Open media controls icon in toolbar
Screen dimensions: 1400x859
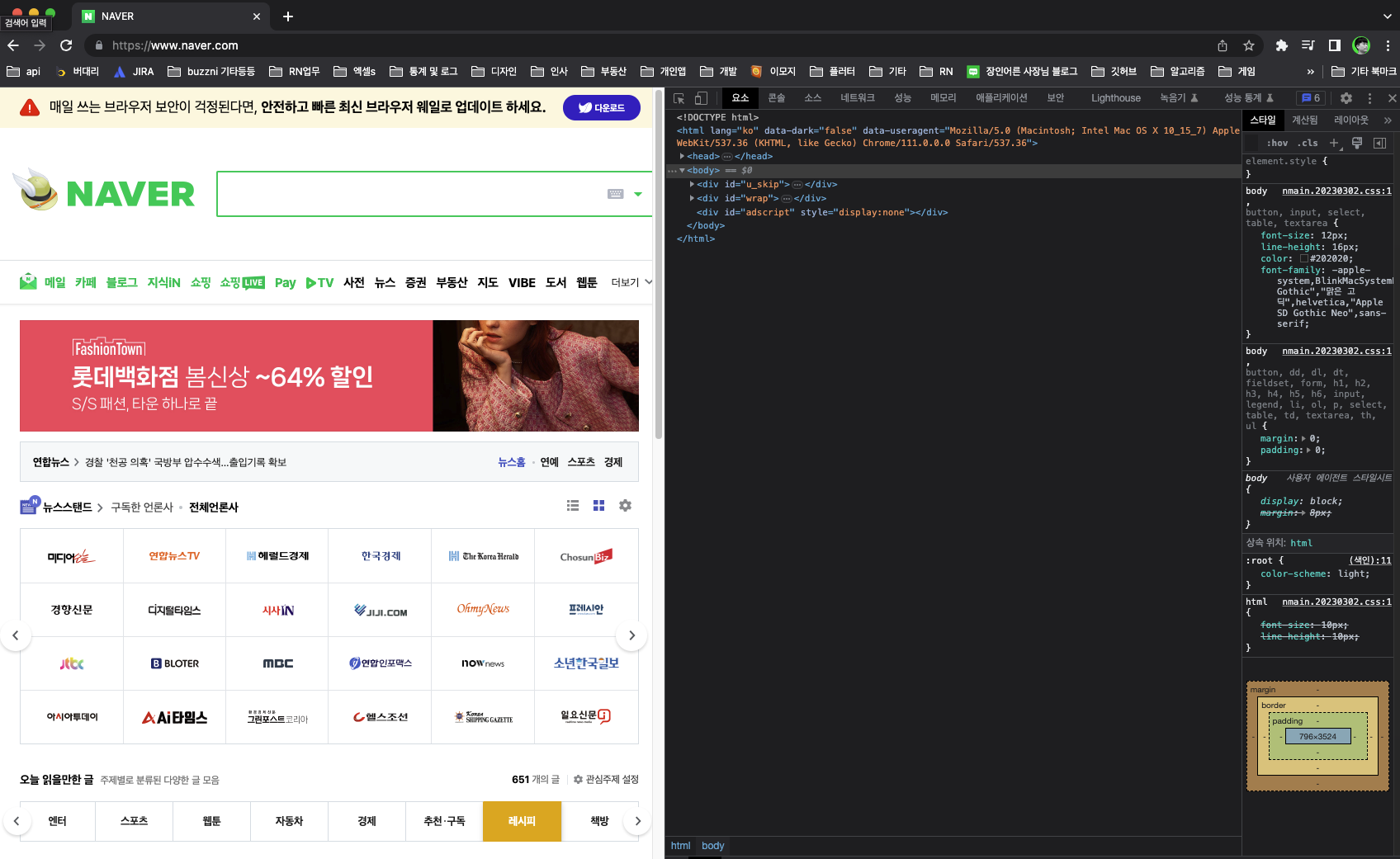1308,45
